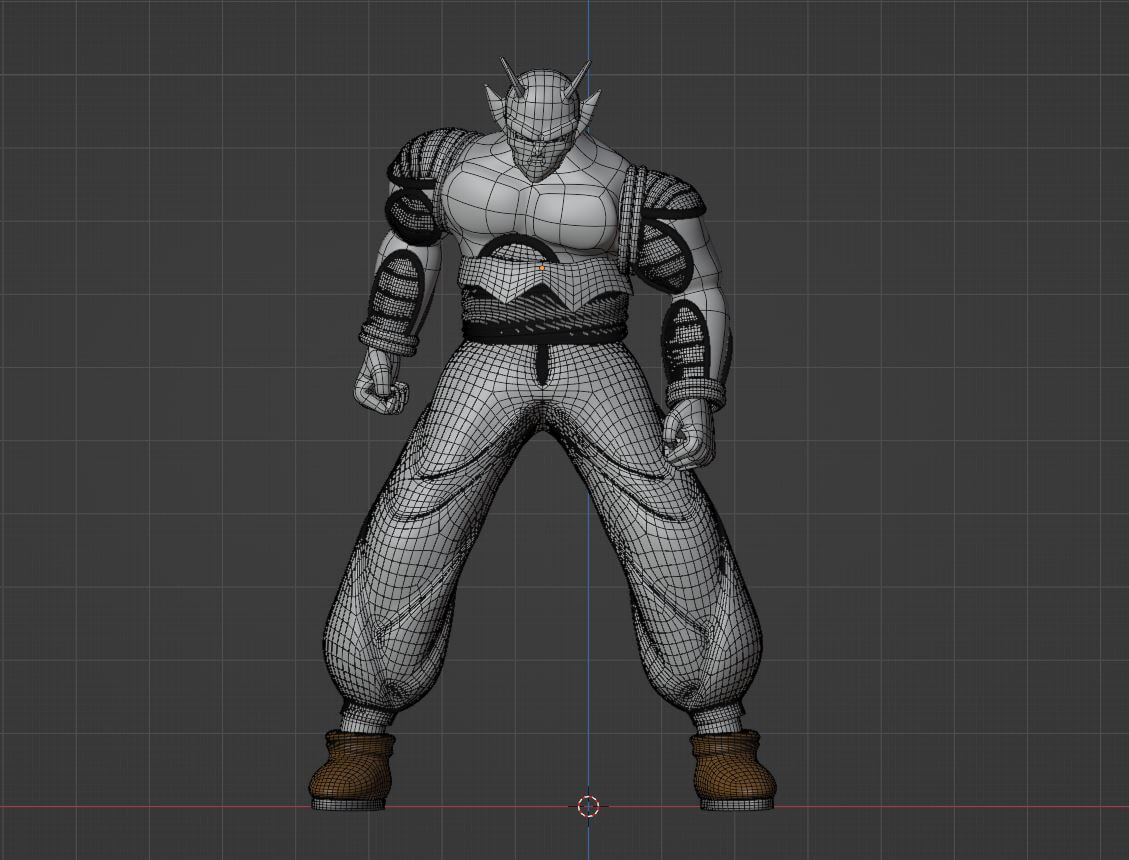Image resolution: width=1129 pixels, height=860 pixels.
Task: Click the clenched fist on screen left
Action: (380, 381)
